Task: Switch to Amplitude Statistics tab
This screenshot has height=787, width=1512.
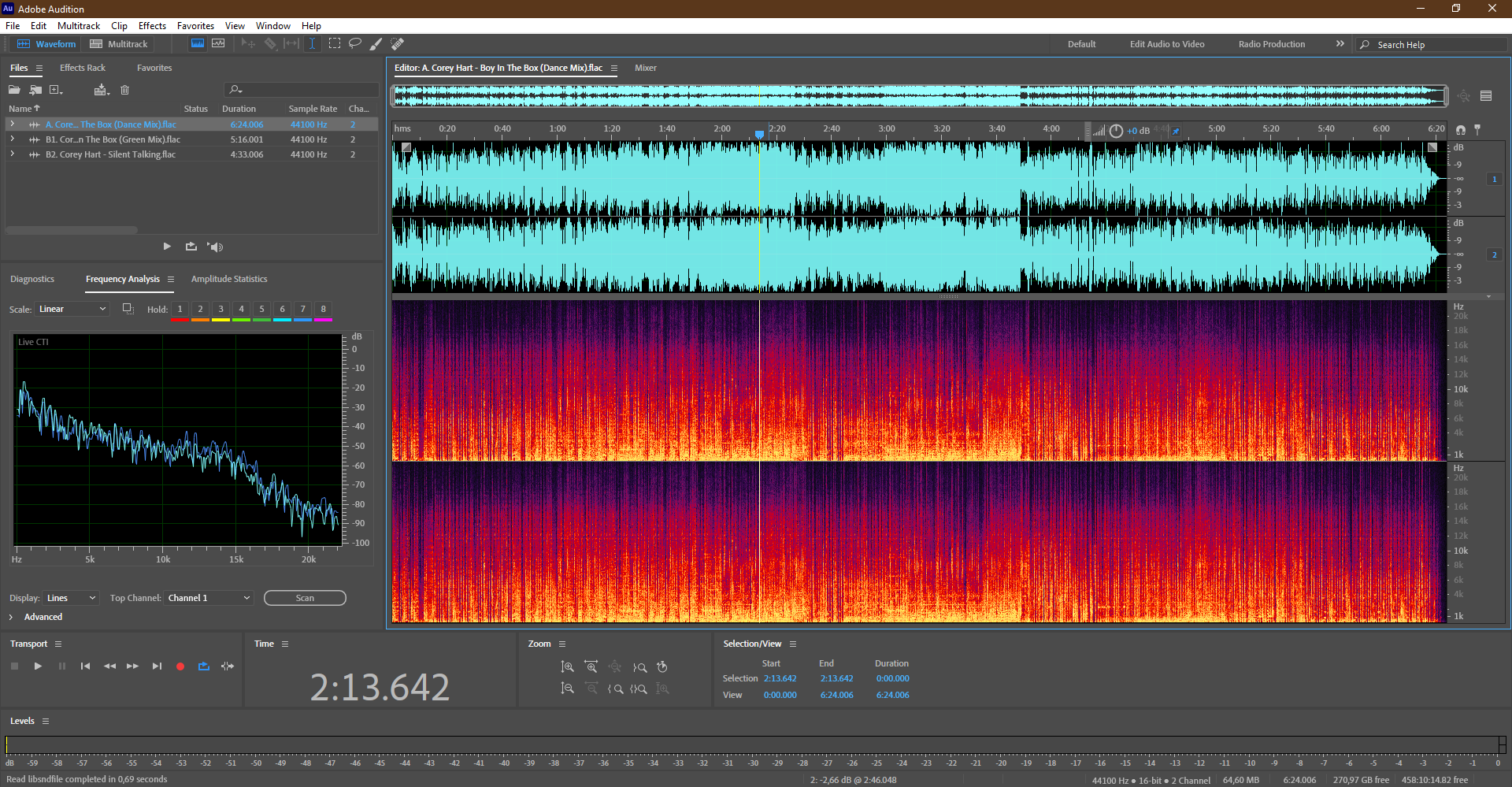Action: tap(229, 279)
